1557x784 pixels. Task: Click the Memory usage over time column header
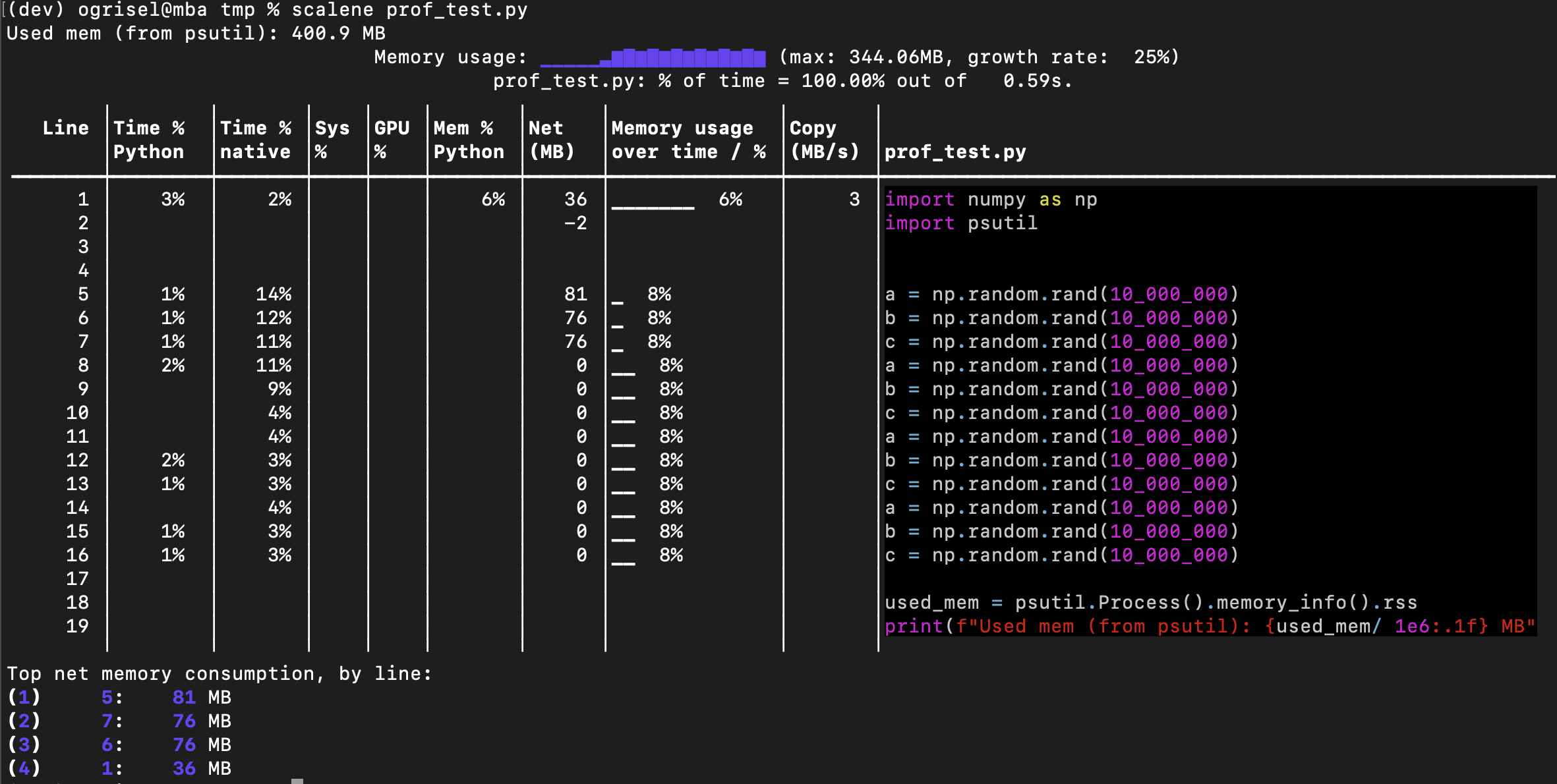689,140
